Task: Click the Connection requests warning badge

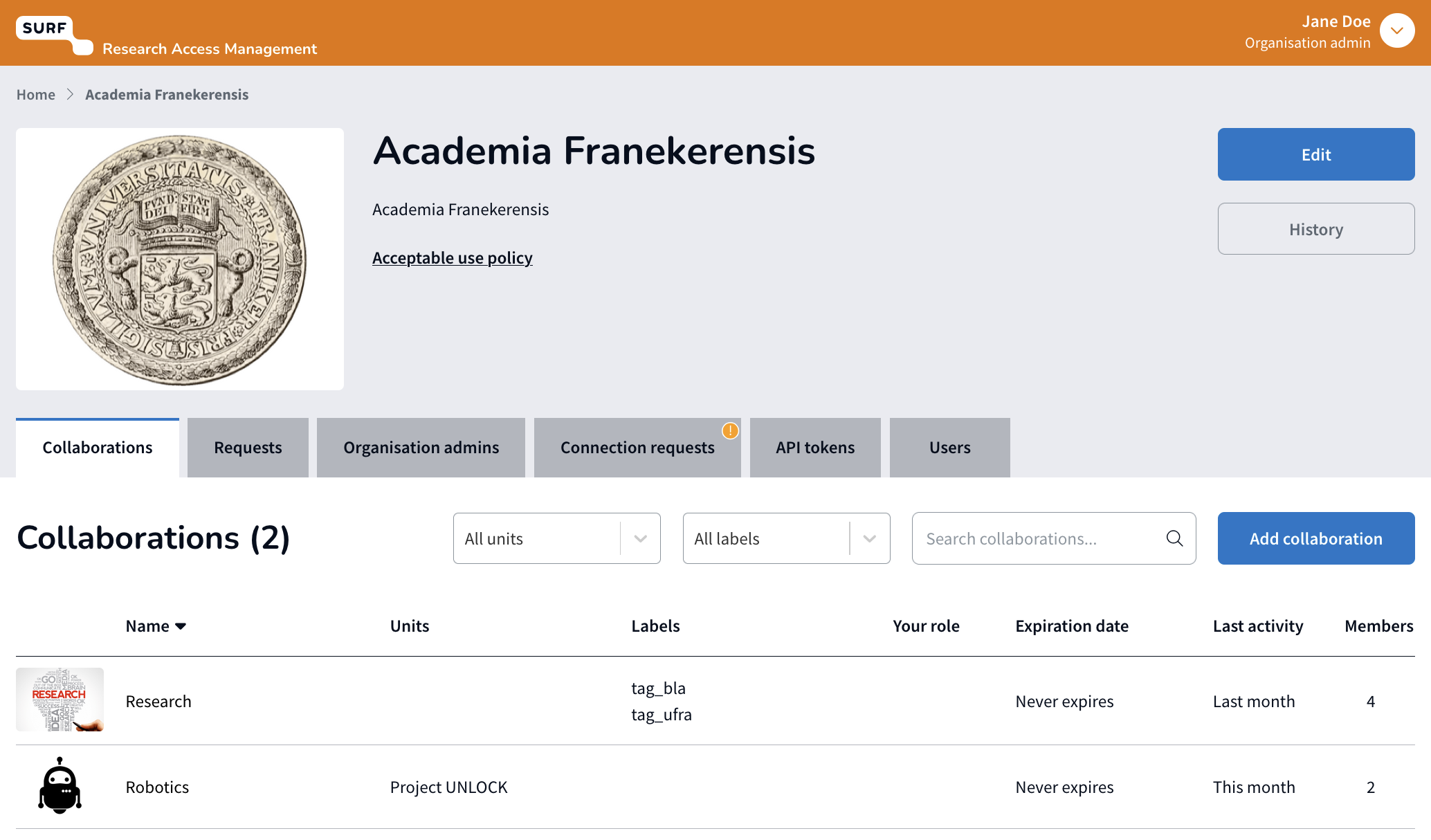Action: [730, 430]
